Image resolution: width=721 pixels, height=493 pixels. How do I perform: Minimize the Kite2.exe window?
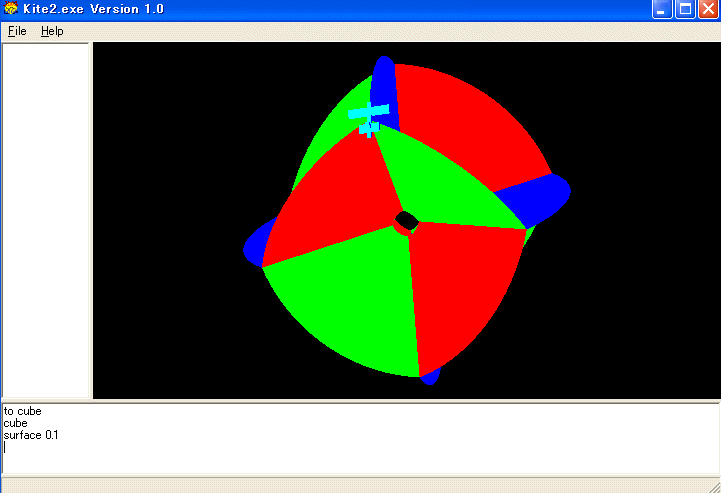point(662,9)
